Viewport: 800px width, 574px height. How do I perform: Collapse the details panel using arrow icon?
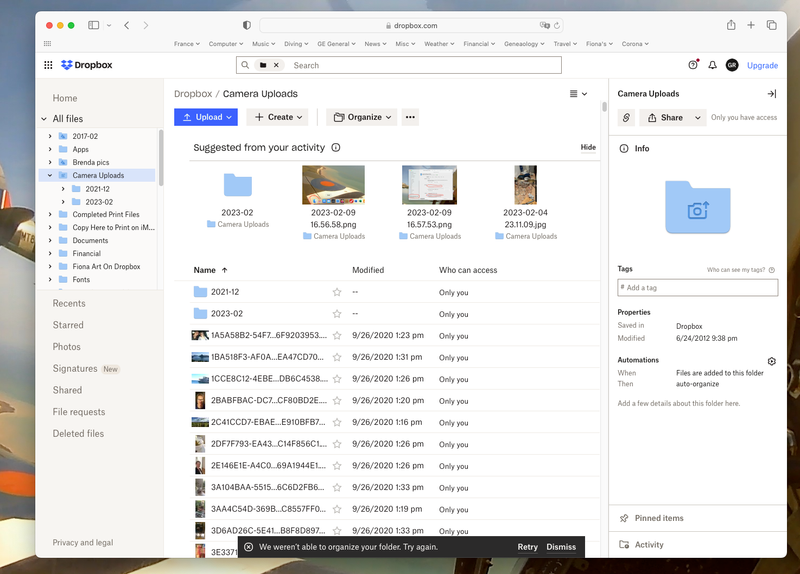771,94
